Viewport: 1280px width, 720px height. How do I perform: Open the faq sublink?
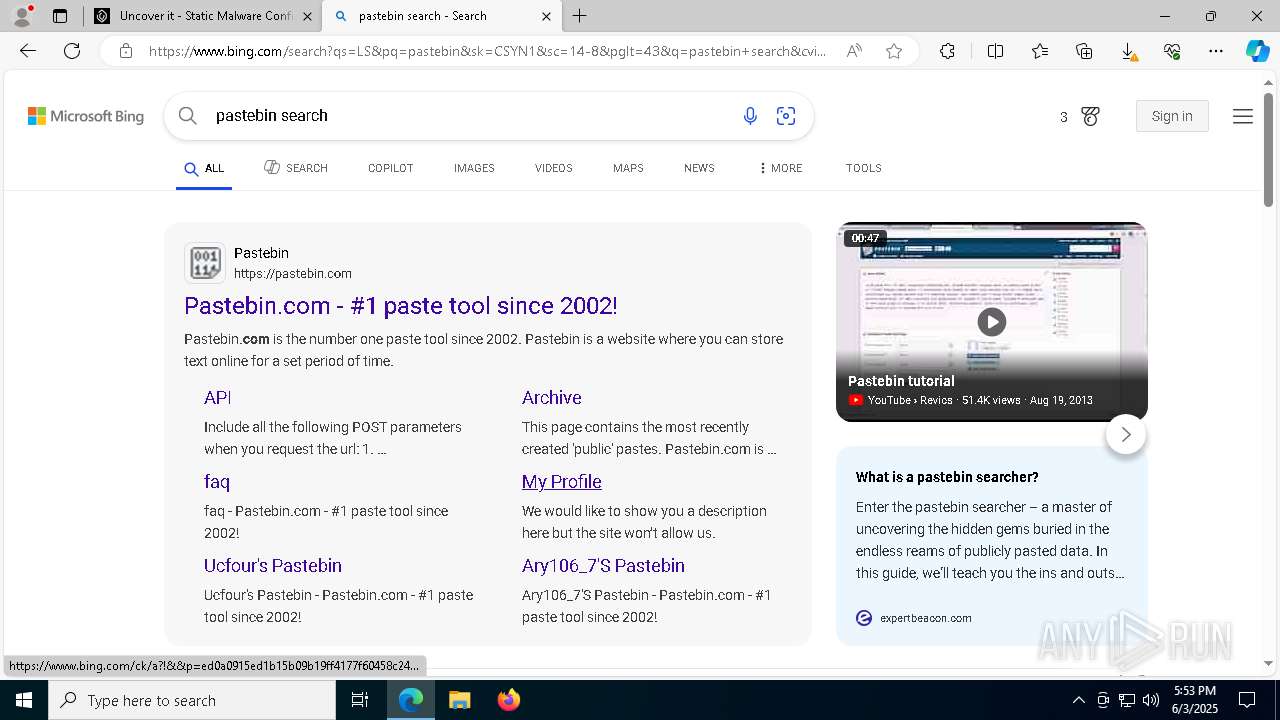(217, 482)
